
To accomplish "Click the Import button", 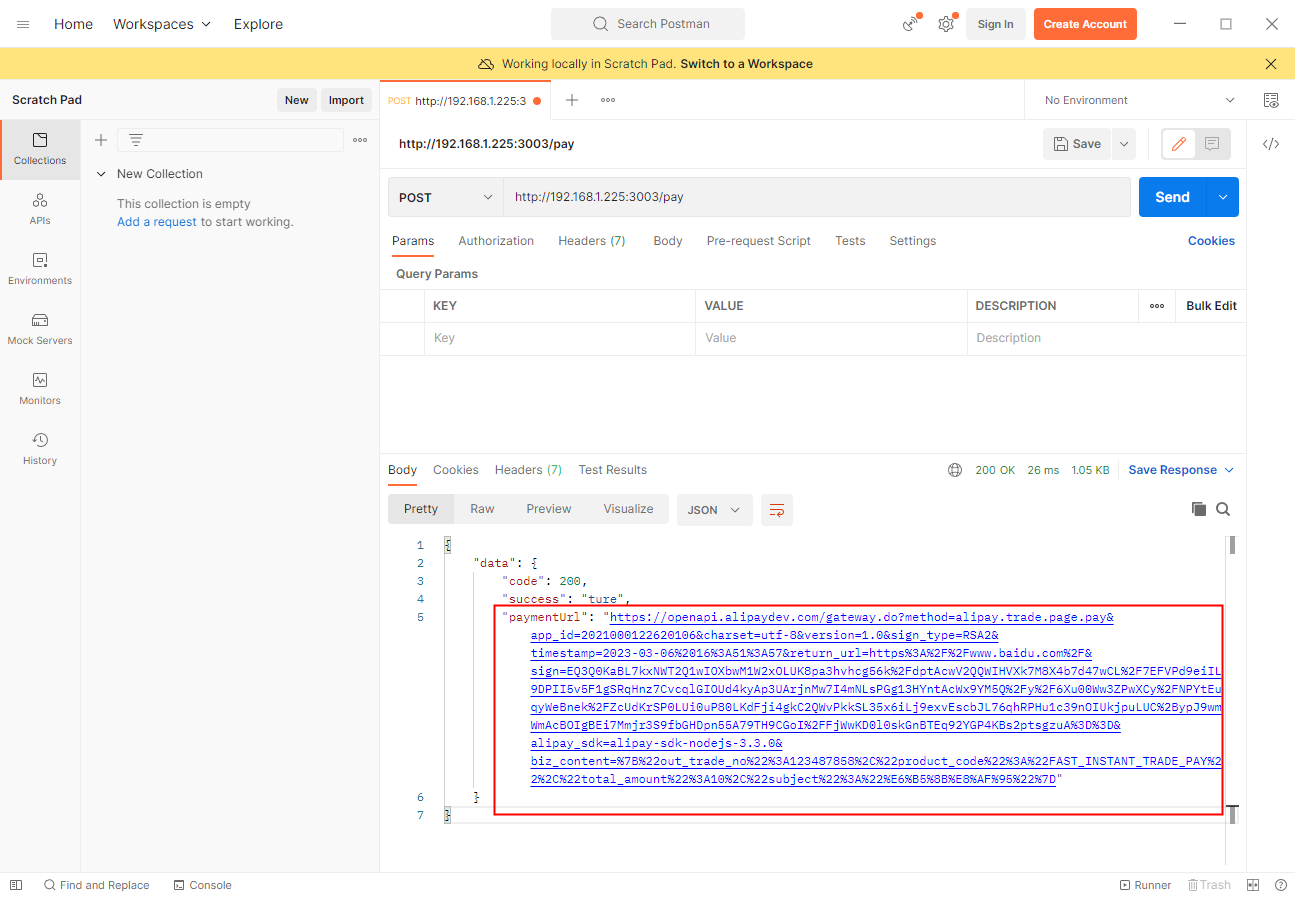I will [346, 100].
